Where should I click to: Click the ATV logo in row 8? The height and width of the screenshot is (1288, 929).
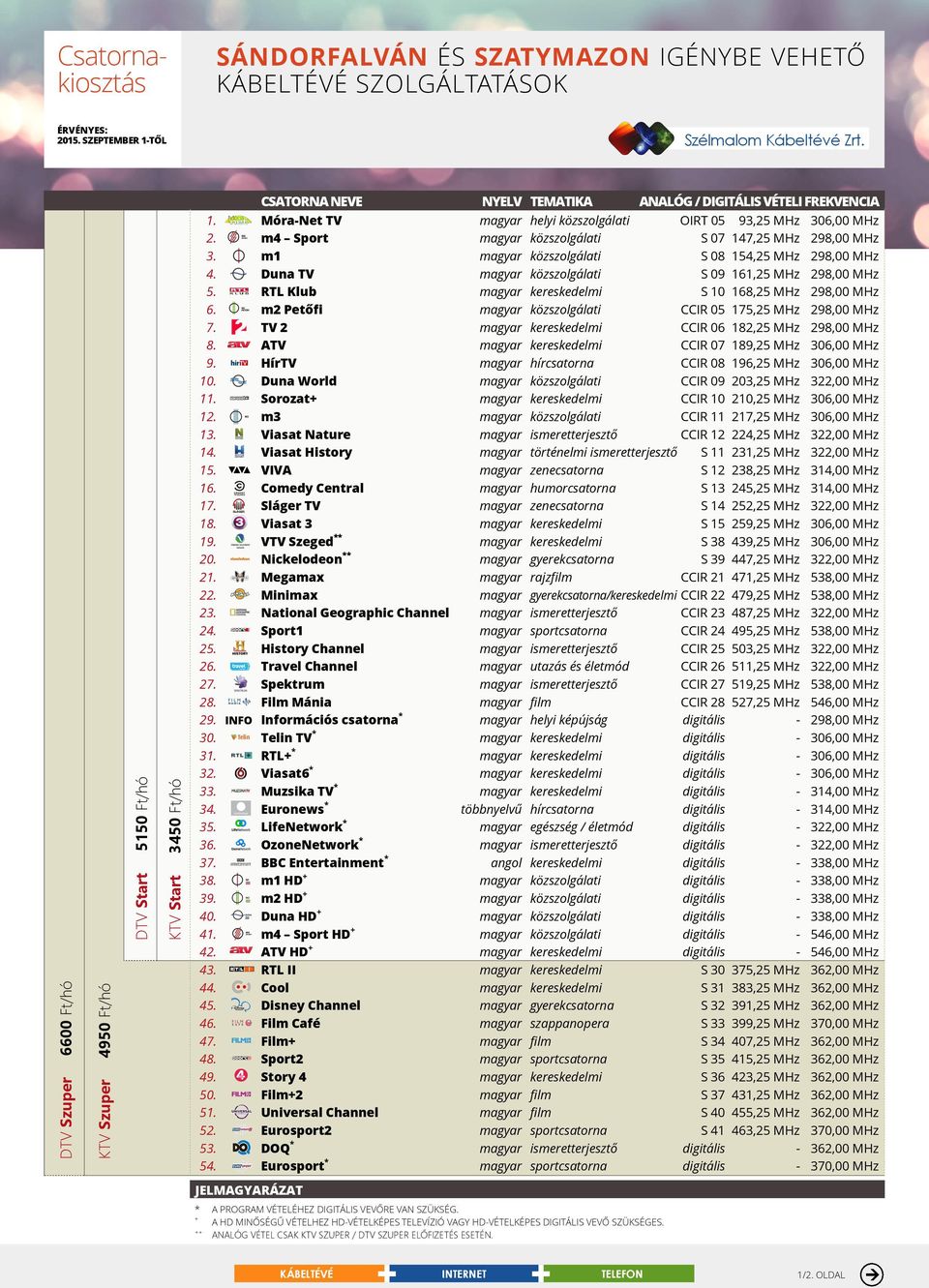pyautogui.click(x=238, y=345)
